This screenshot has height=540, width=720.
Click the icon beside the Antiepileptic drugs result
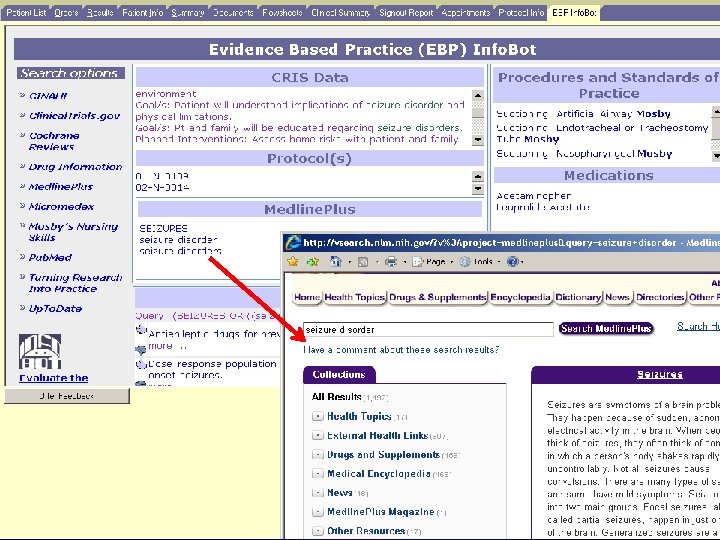(x=141, y=329)
